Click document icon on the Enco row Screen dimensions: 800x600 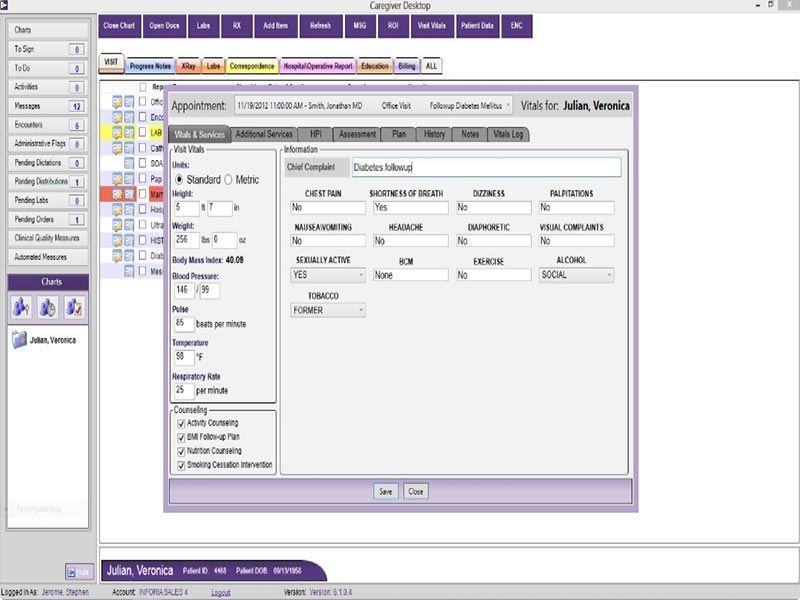pyautogui.click(x=129, y=117)
